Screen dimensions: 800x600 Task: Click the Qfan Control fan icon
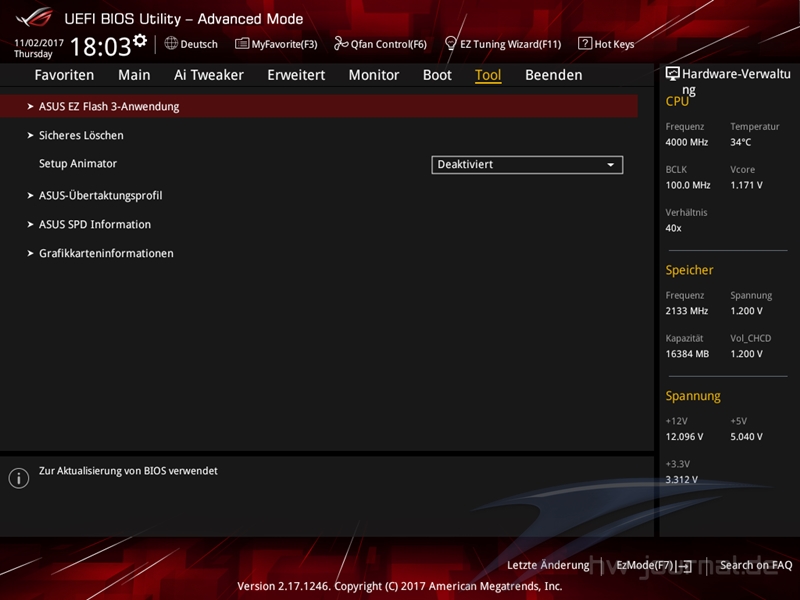click(x=341, y=43)
